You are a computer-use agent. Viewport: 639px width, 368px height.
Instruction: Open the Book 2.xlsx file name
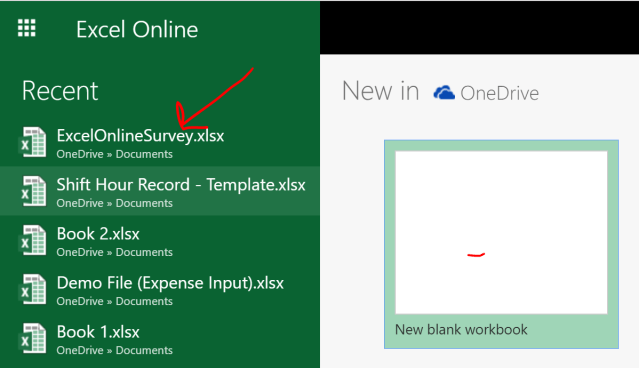pos(98,234)
